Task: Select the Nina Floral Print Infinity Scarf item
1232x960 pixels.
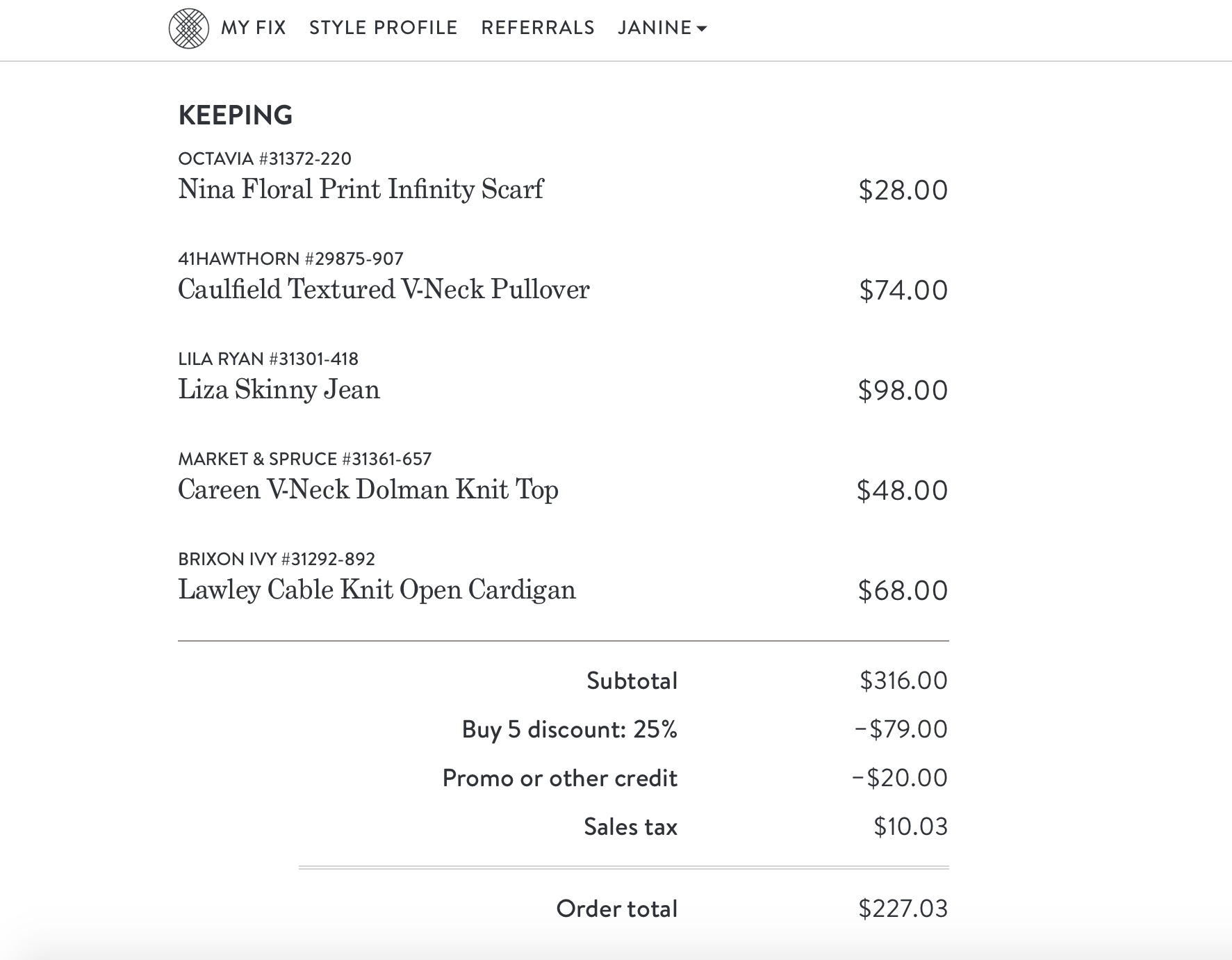Action: tap(361, 189)
